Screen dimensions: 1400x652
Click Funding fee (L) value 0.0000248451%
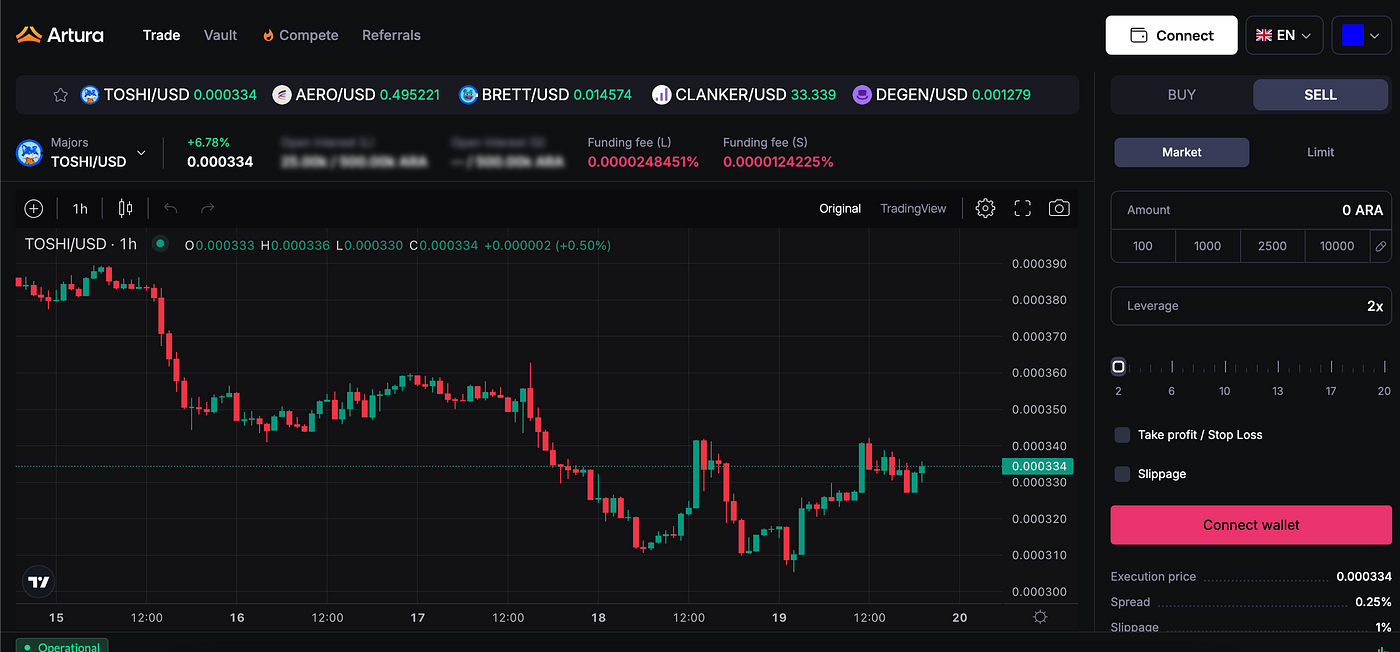pos(643,162)
